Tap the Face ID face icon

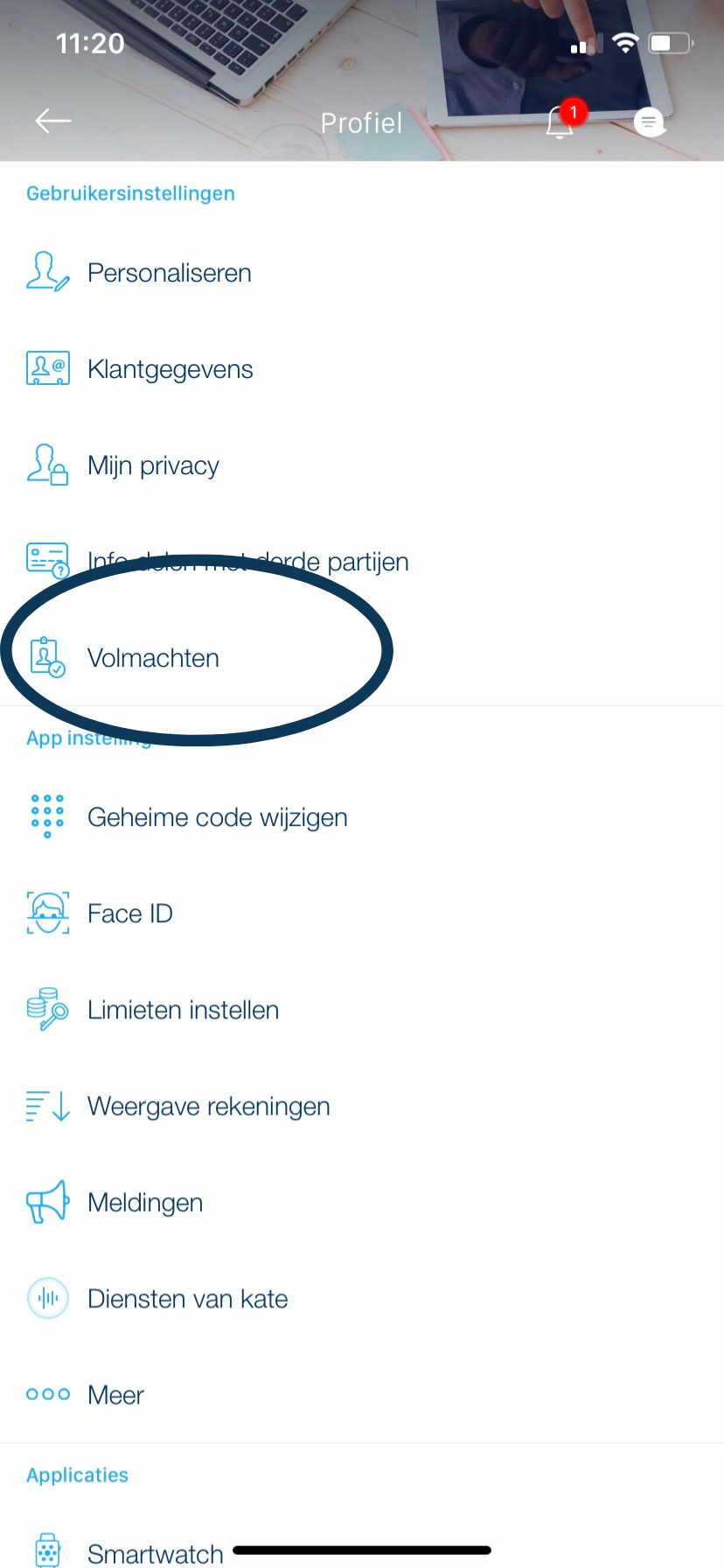(x=47, y=913)
